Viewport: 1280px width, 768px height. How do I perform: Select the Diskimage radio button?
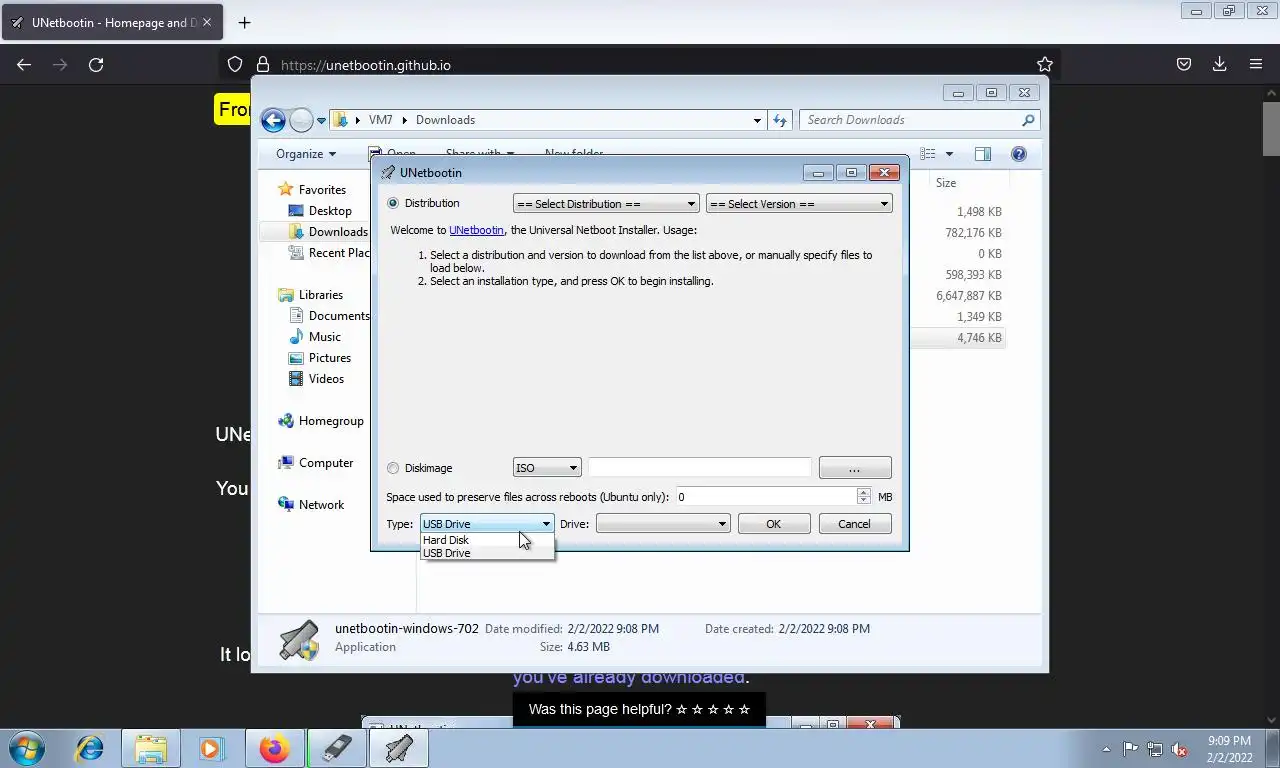[x=393, y=468]
